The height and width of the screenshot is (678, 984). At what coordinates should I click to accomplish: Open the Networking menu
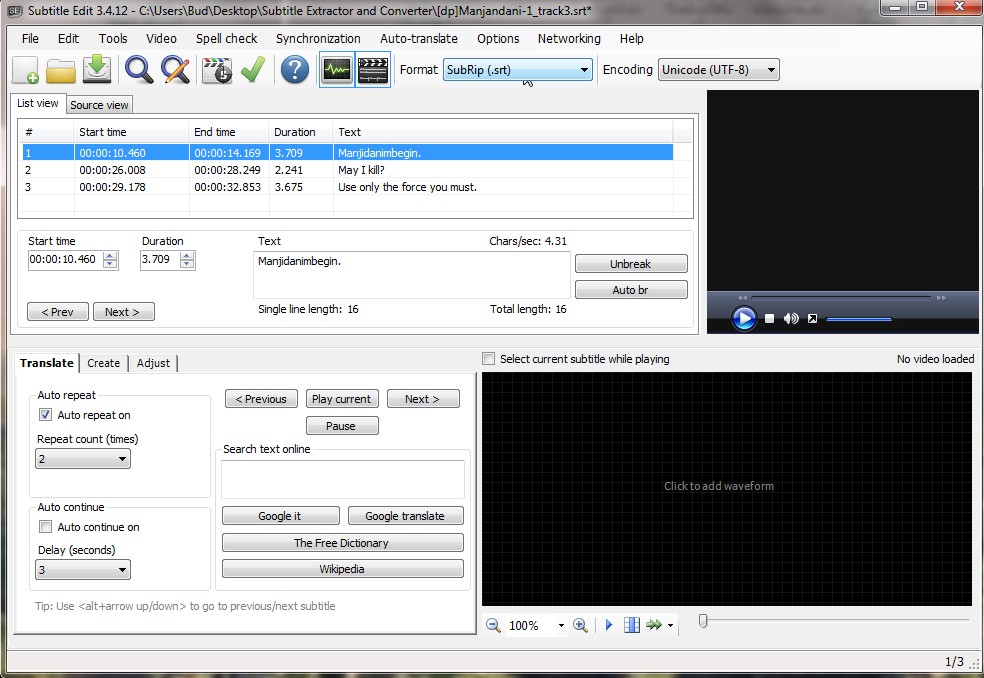[x=569, y=38]
